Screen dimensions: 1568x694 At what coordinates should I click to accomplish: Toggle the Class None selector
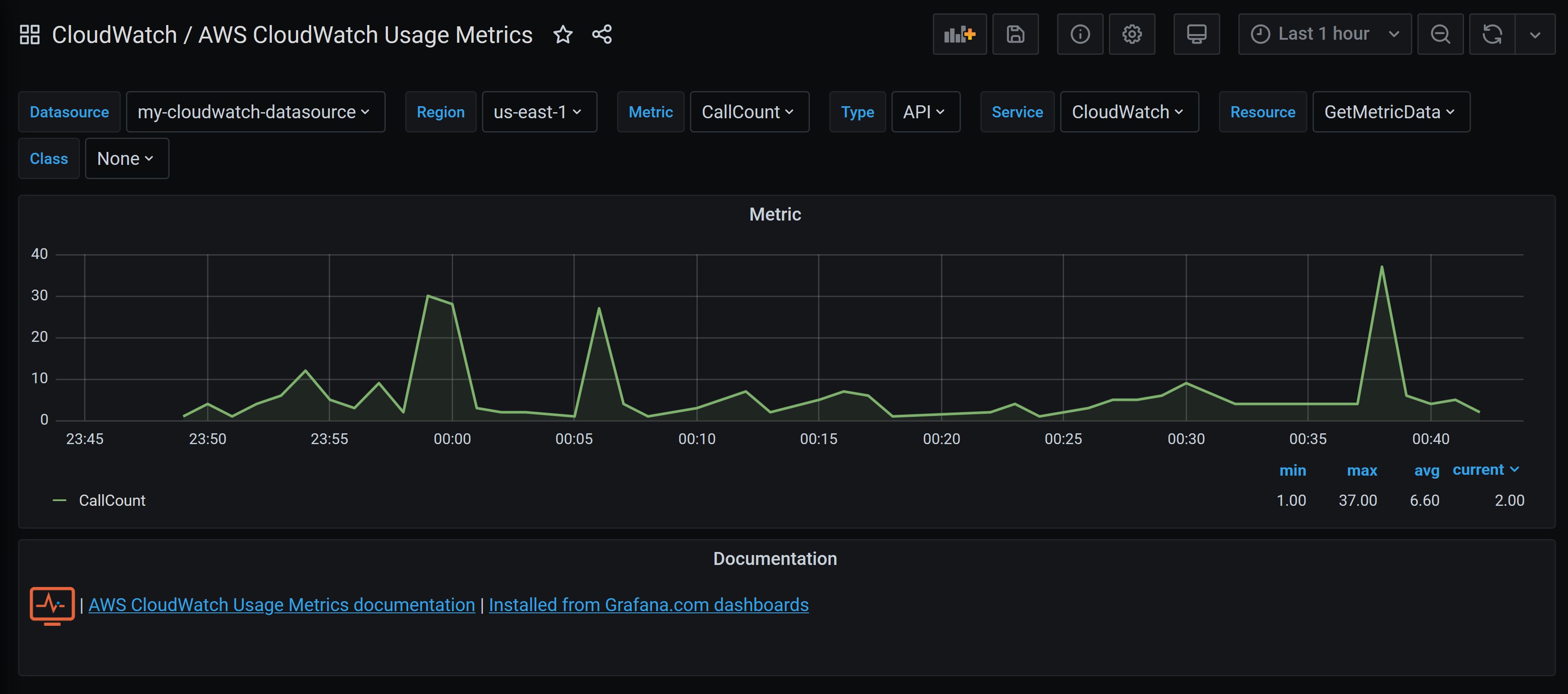tap(126, 158)
